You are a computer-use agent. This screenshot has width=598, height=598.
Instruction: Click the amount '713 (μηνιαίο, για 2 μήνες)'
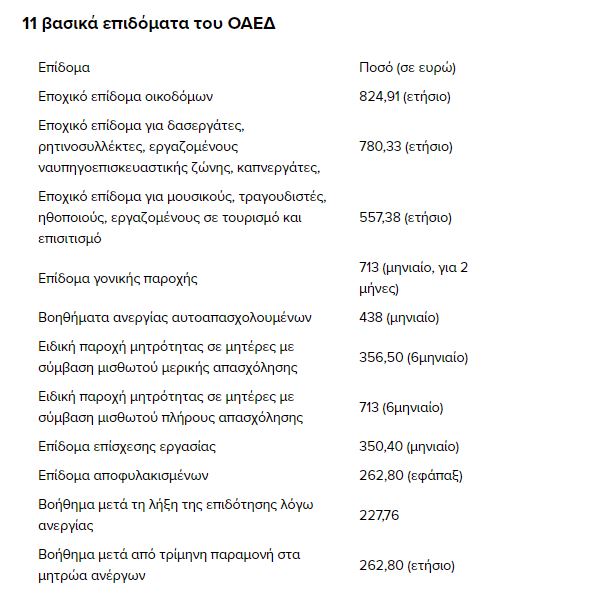[413, 278]
